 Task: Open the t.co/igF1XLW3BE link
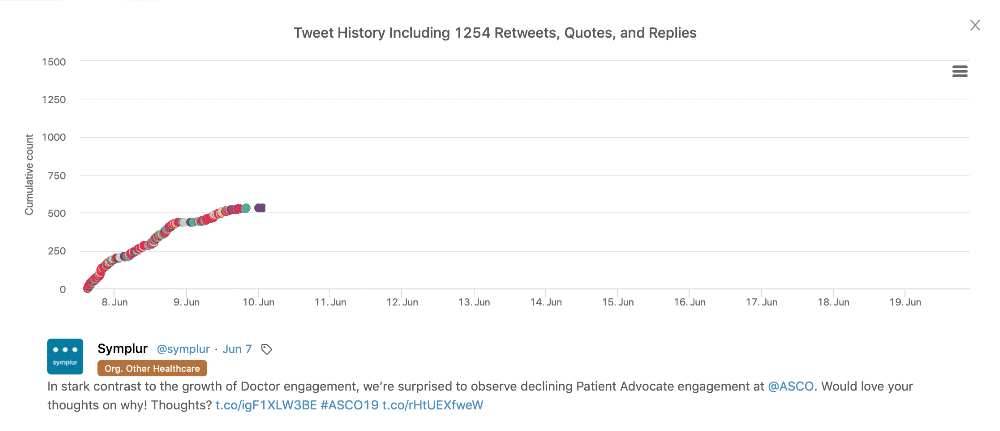pos(266,405)
